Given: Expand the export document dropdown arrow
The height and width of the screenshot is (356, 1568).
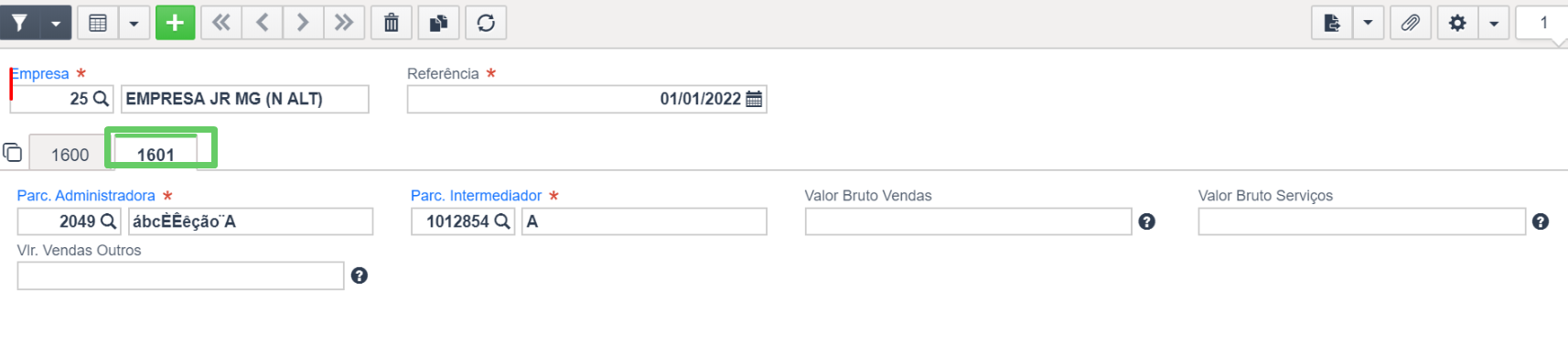Looking at the screenshot, I should tap(1368, 23).
